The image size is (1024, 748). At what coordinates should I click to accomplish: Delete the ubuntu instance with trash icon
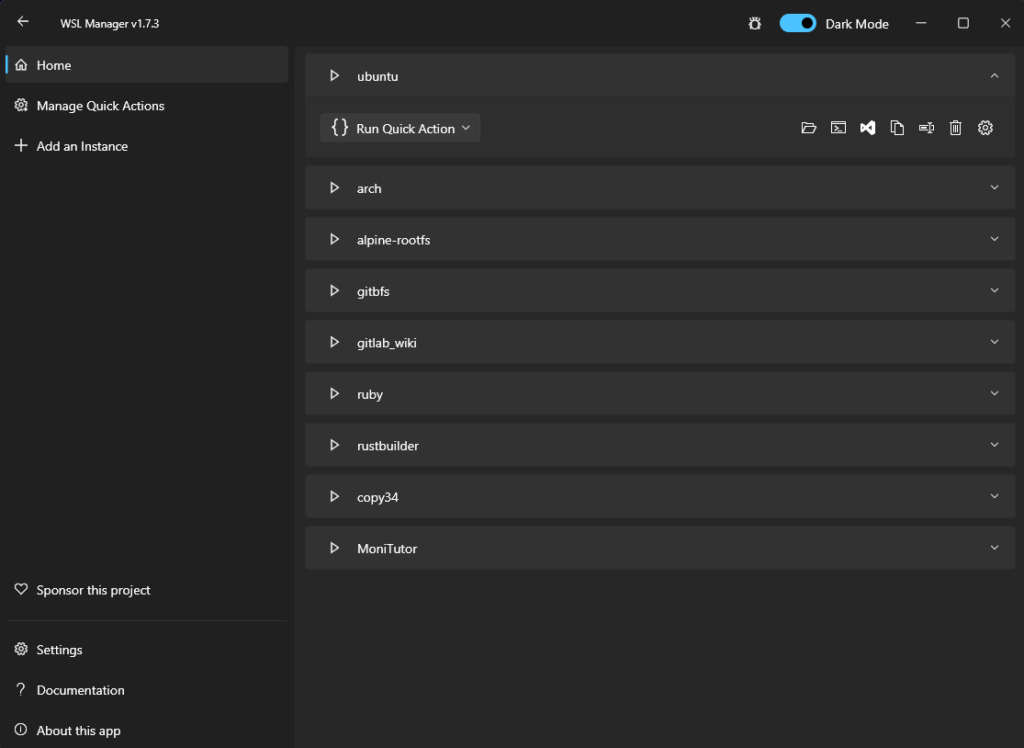[x=956, y=128]
